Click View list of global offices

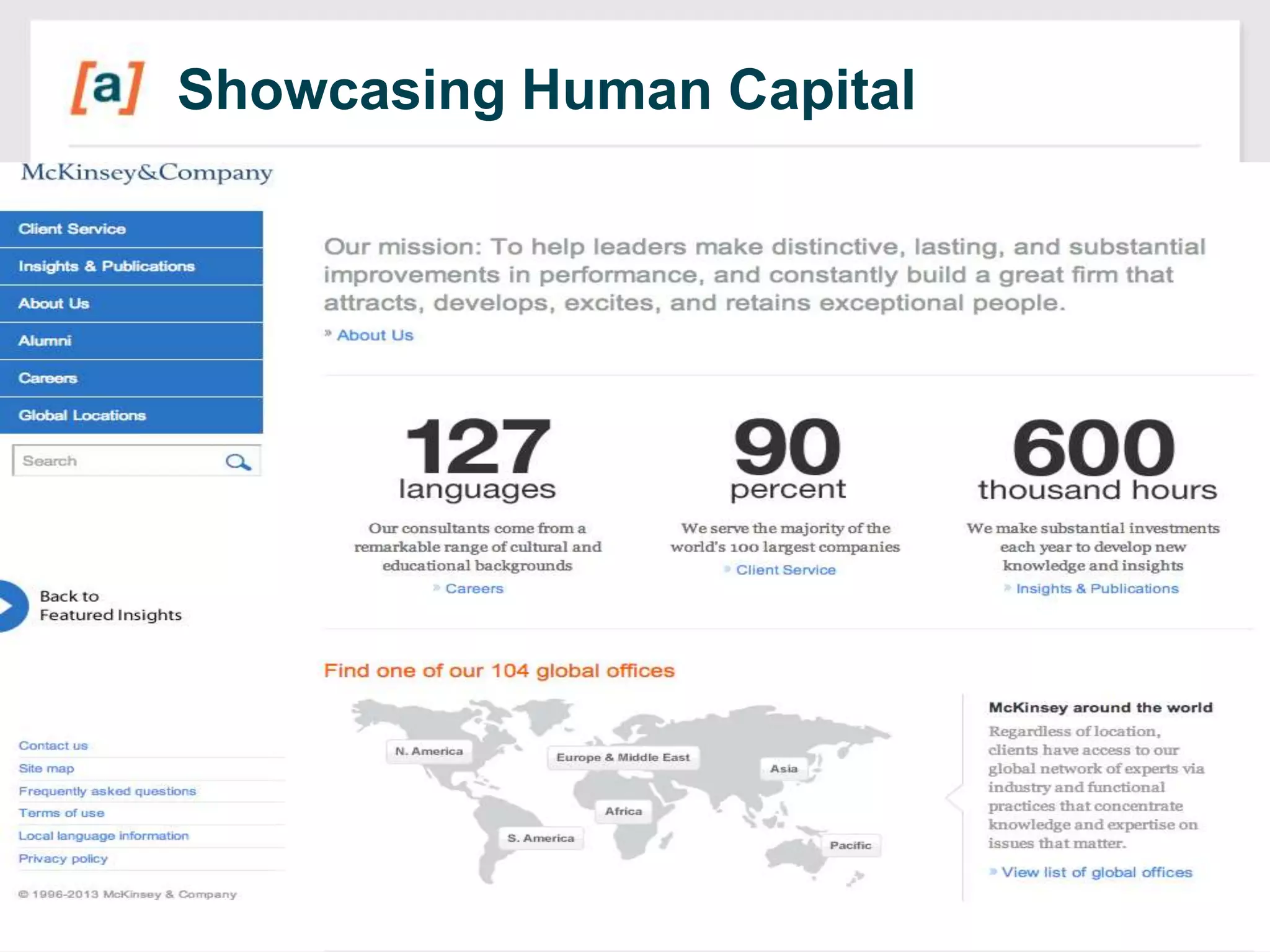coord(1096,872)
